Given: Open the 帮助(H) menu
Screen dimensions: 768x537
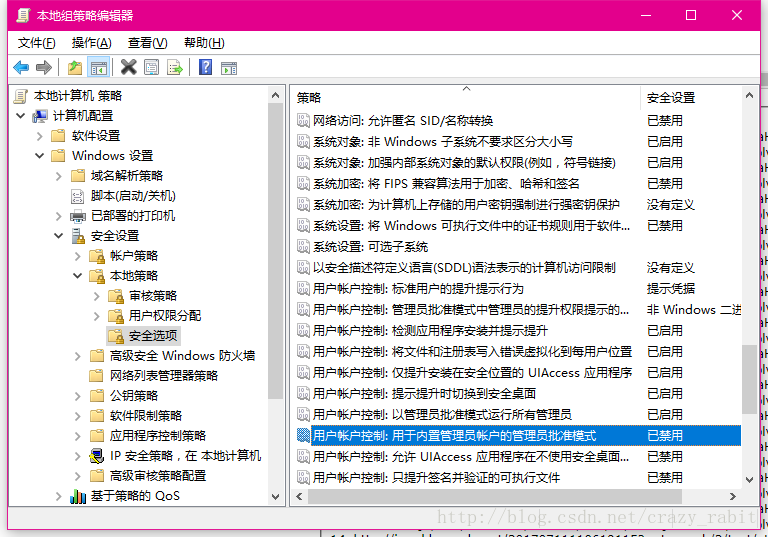Looking at the screenshot, I should point(204,43).
